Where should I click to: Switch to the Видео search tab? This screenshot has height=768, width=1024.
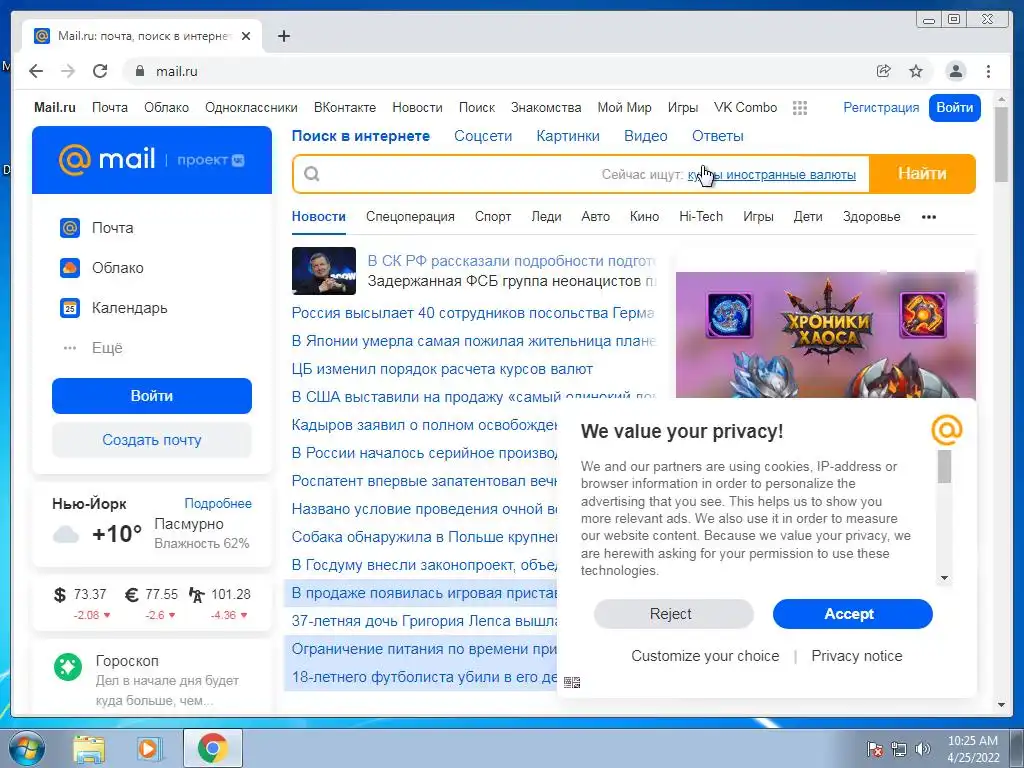coord(645,136)
